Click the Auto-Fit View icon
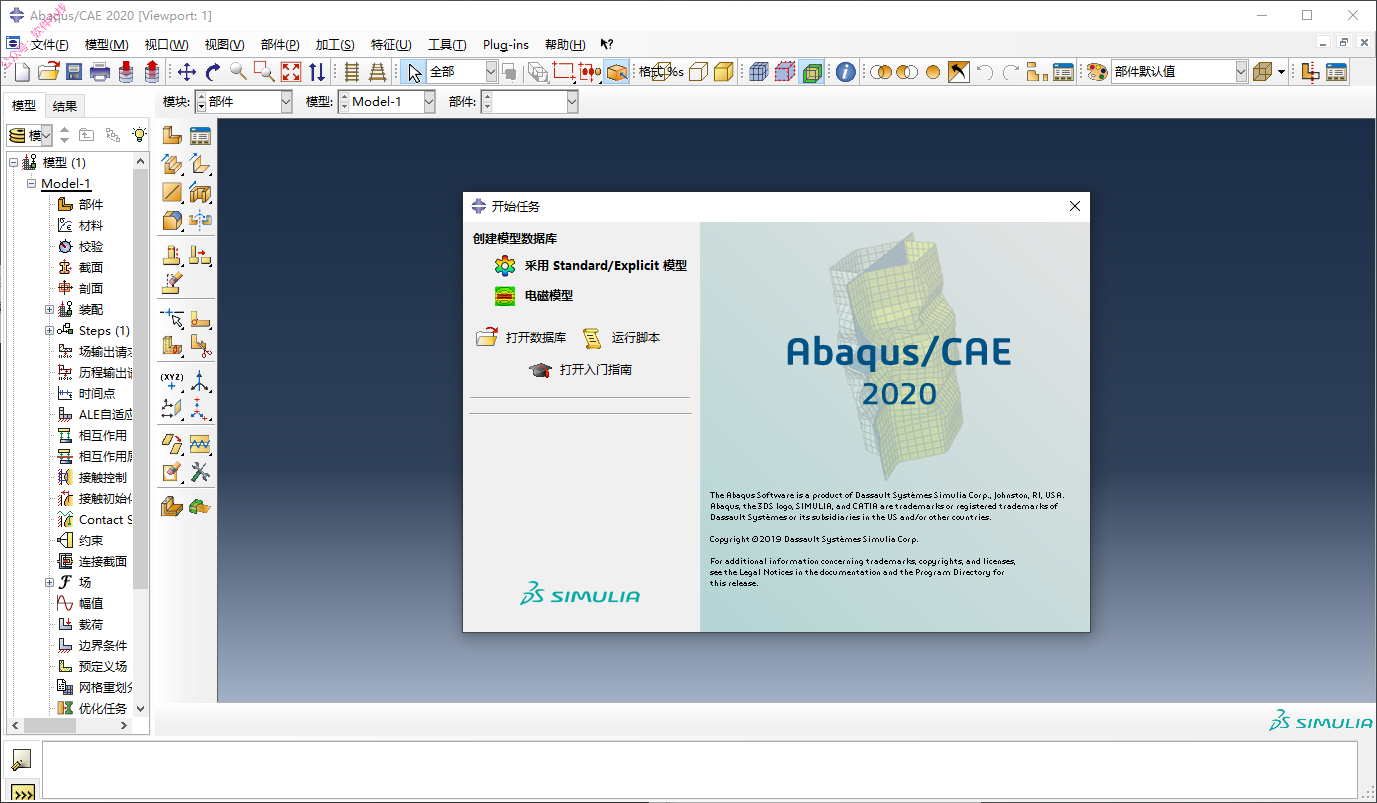 pos(290,72)
